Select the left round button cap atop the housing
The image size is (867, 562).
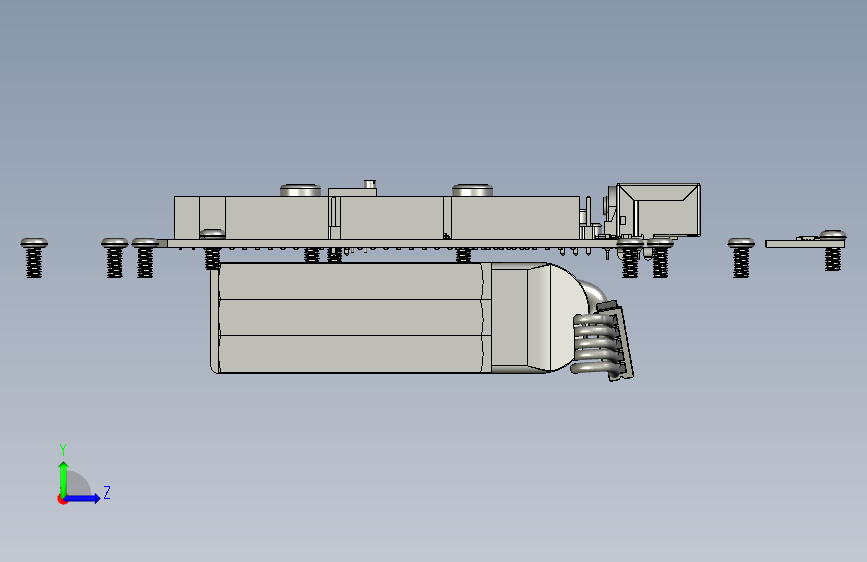click(x=300, y=190)
